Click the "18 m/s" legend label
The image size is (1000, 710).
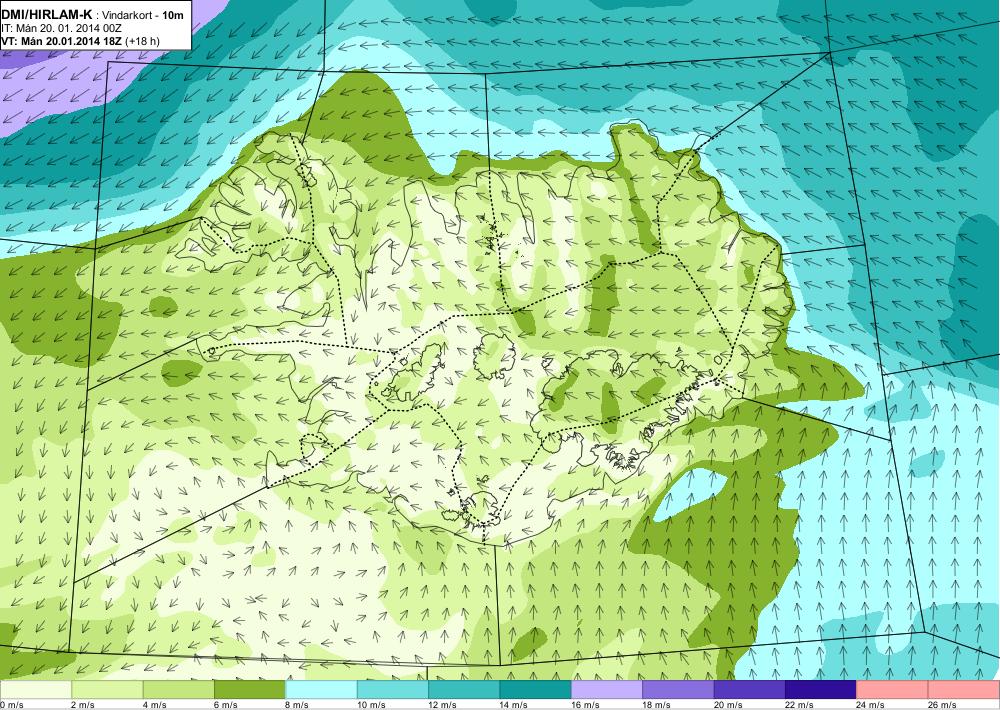(x=657, y=705)
